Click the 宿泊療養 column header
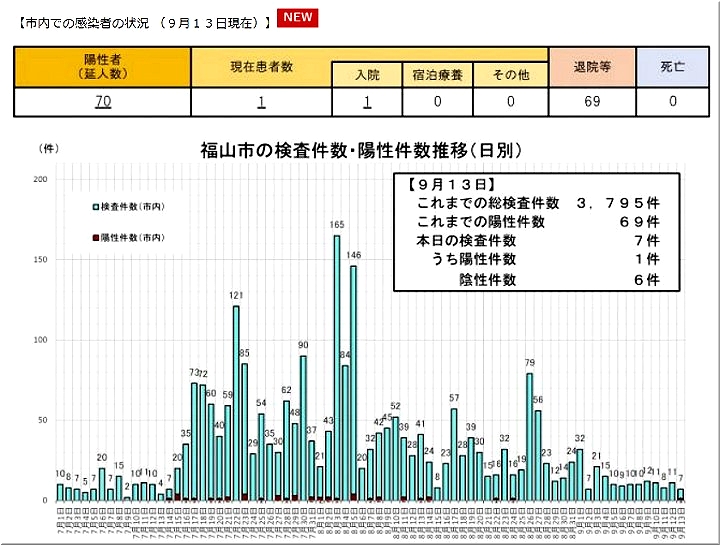This screenshot has height=545, width=720. [437, 75]
